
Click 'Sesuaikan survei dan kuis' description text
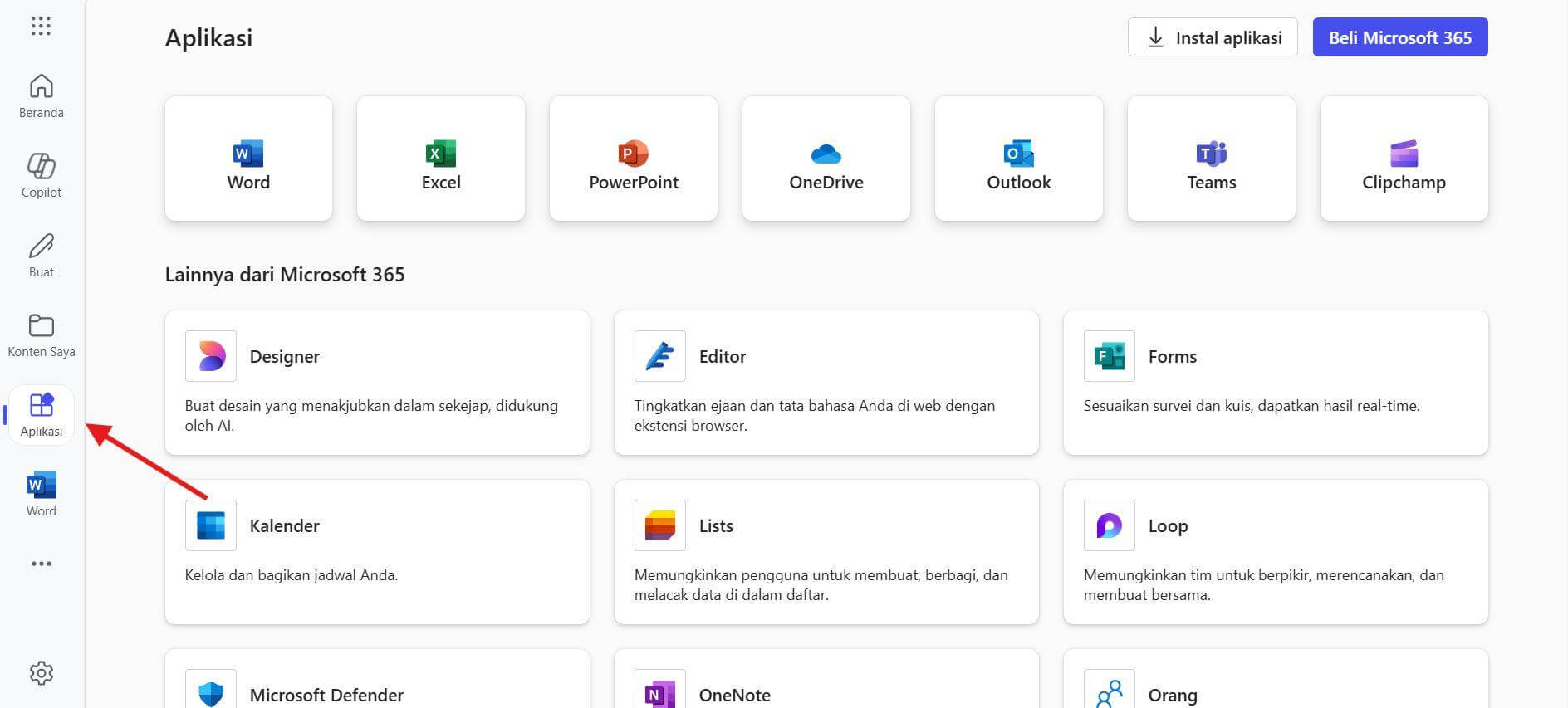click(1252, 406)
